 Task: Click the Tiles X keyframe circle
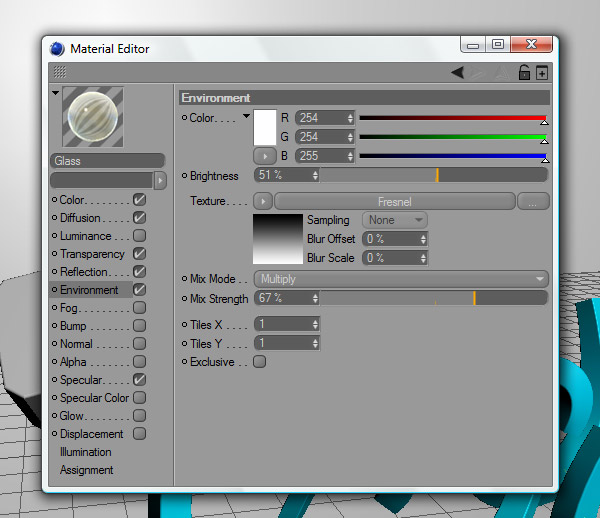point(184,324)
